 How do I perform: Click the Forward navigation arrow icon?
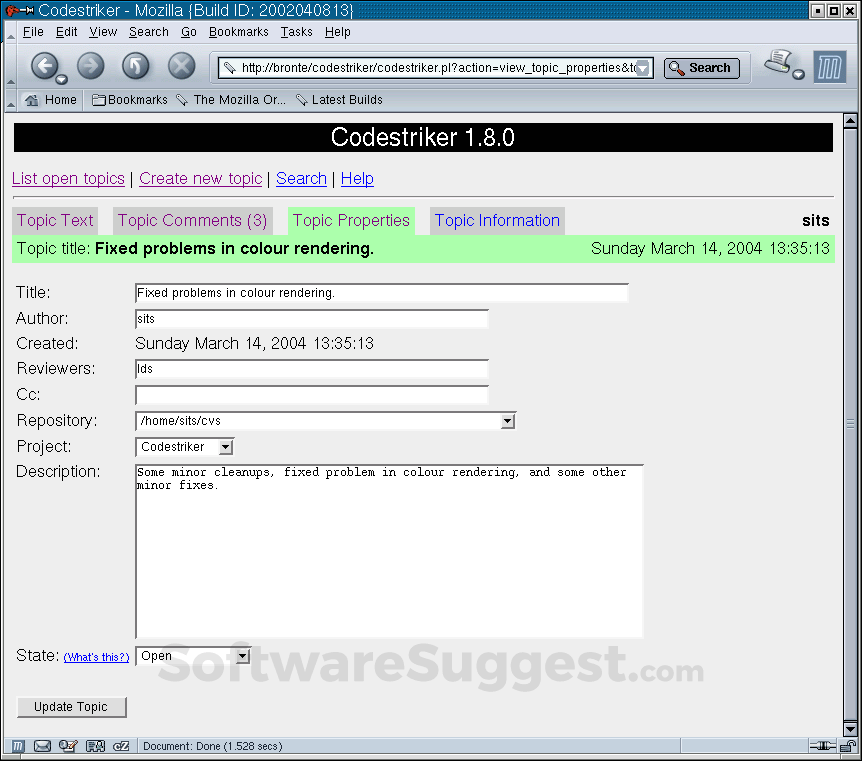point(90,67)
